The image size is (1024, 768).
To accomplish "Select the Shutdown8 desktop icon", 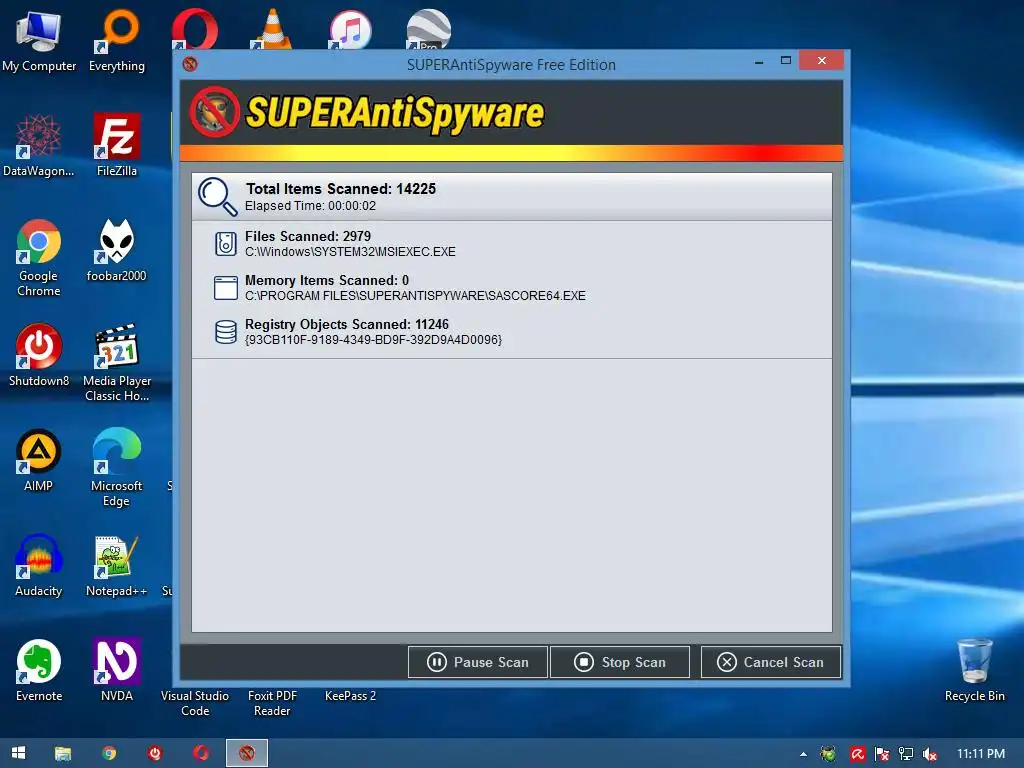I will [39, 356].
